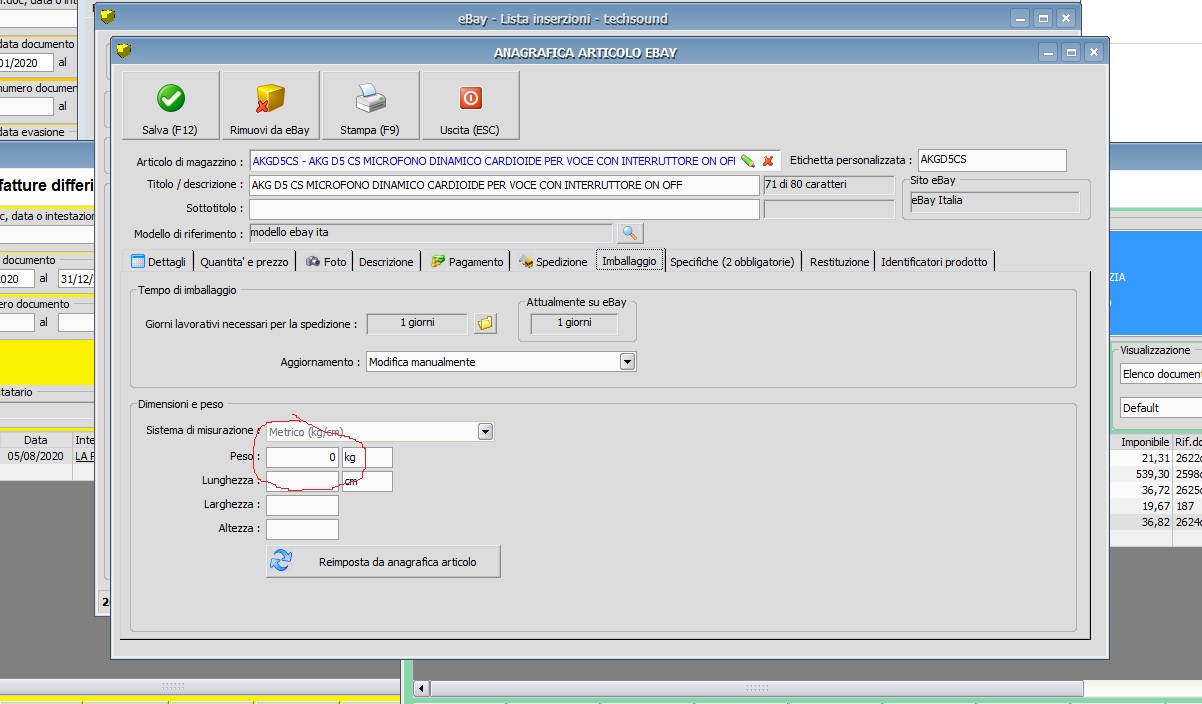Print with Stampa (F9) button

tap(370, 105)
